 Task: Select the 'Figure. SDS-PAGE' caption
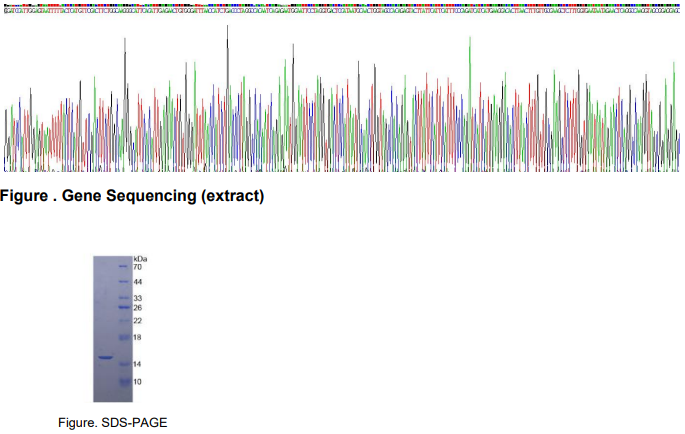coord(113,423)
